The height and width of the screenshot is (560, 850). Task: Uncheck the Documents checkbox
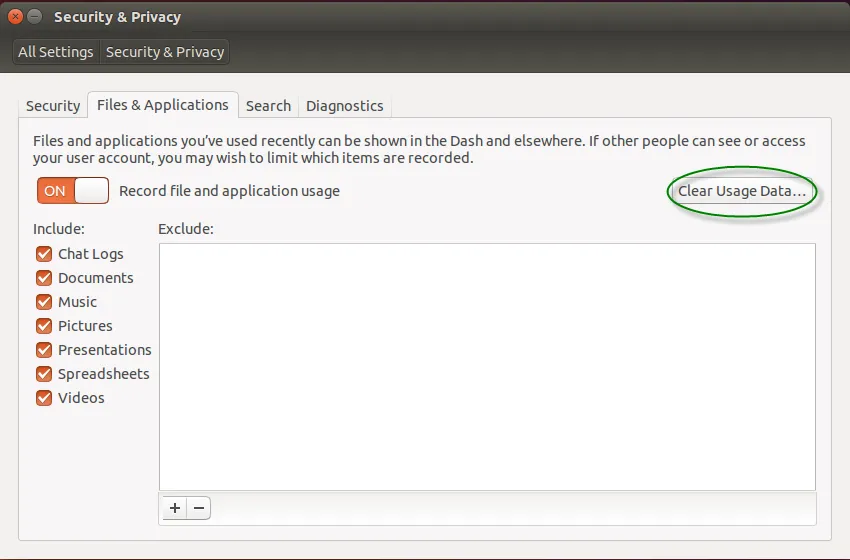[44, 278]
